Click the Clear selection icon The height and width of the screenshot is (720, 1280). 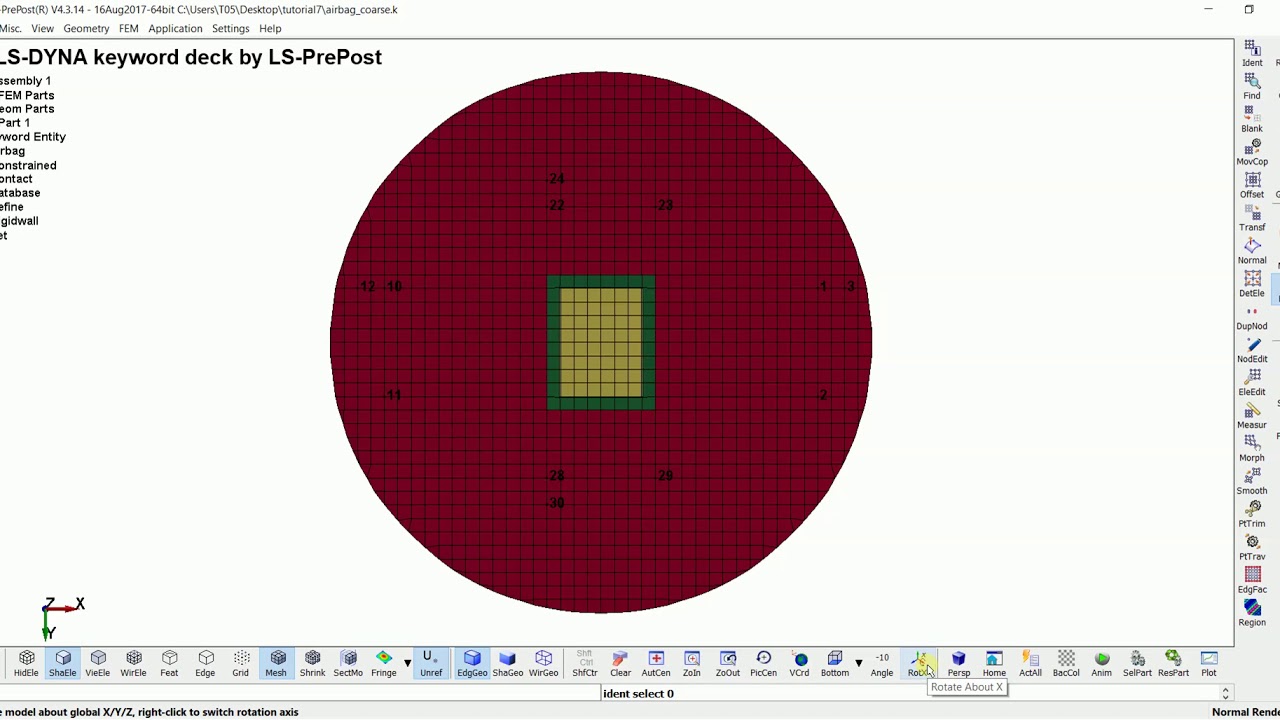tap(621, 663)
